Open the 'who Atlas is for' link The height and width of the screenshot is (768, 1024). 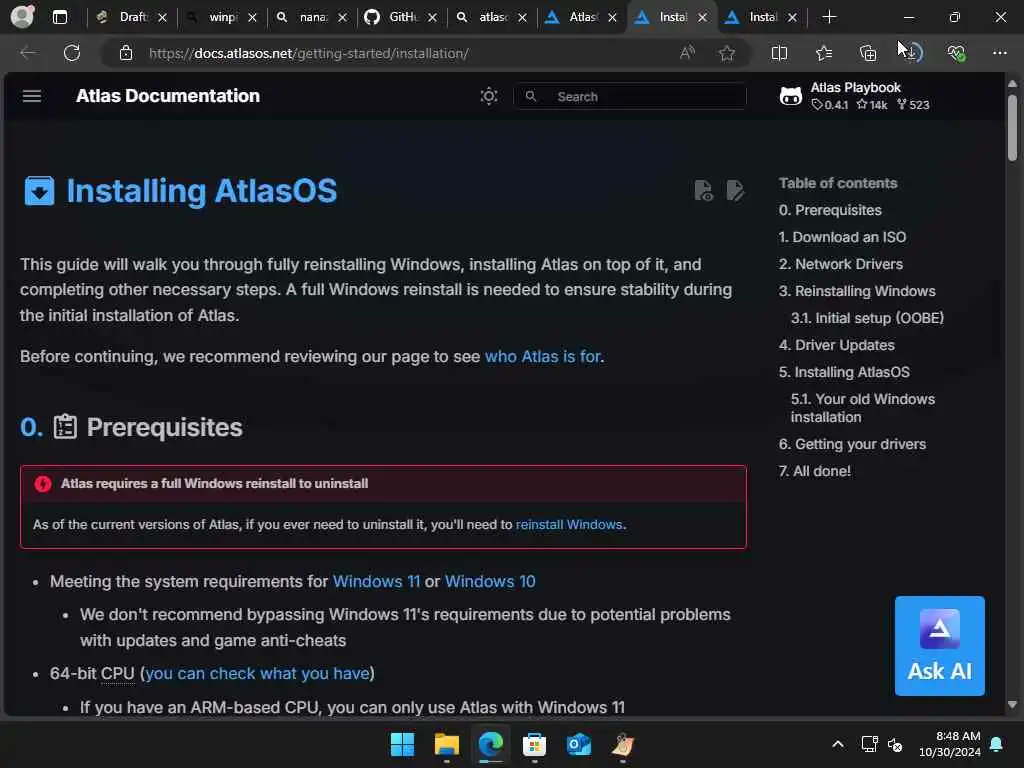pyautogui.click(x=543, y=357)
